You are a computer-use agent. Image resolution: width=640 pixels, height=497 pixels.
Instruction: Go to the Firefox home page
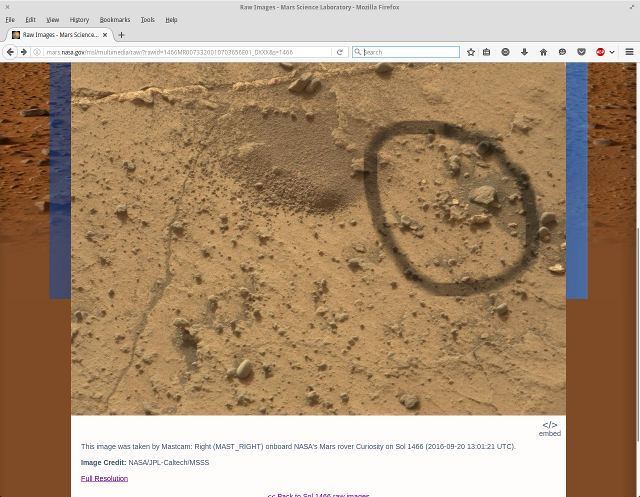point(543,52)
